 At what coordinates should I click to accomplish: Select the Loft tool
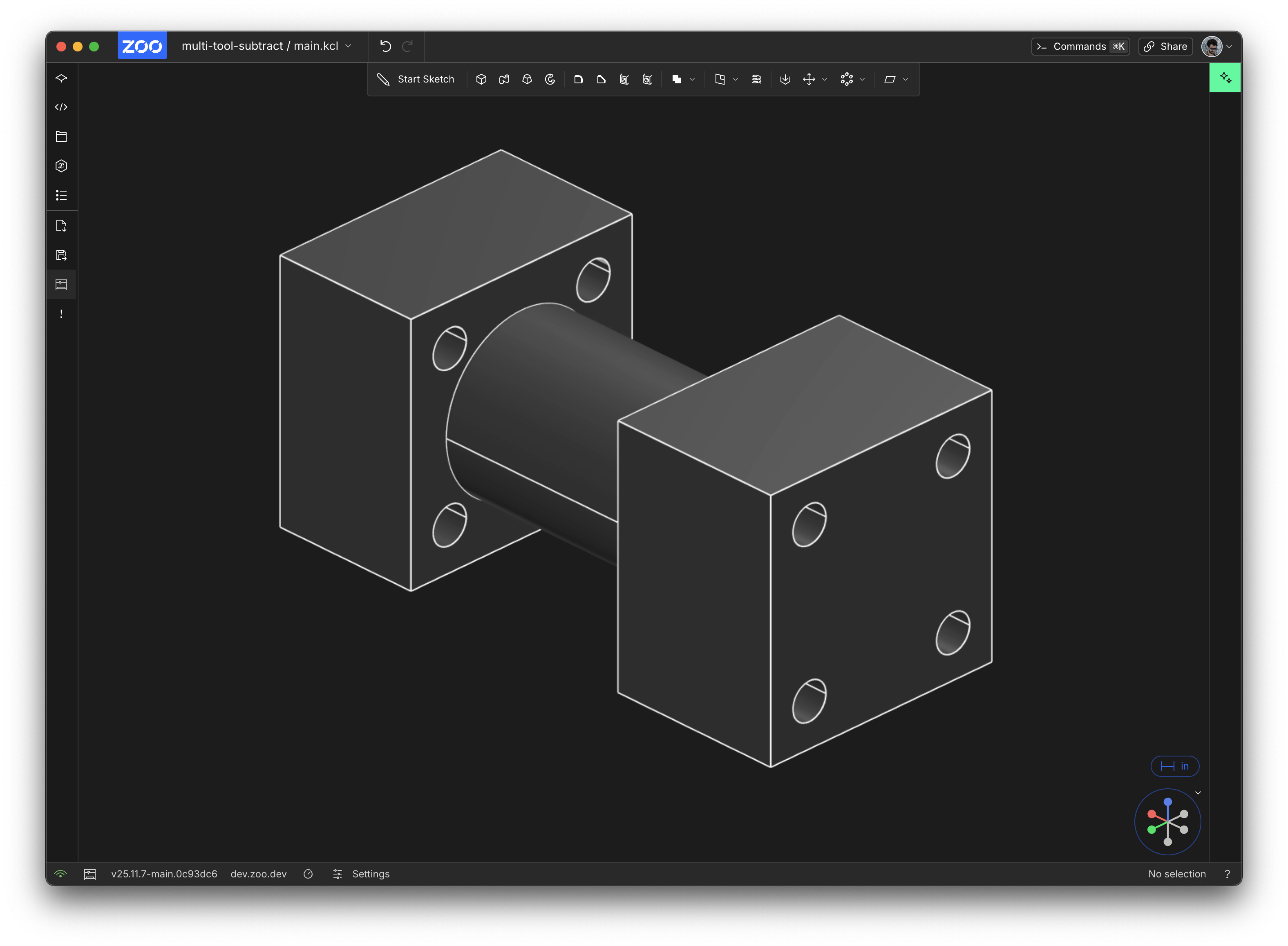(527, 79)
